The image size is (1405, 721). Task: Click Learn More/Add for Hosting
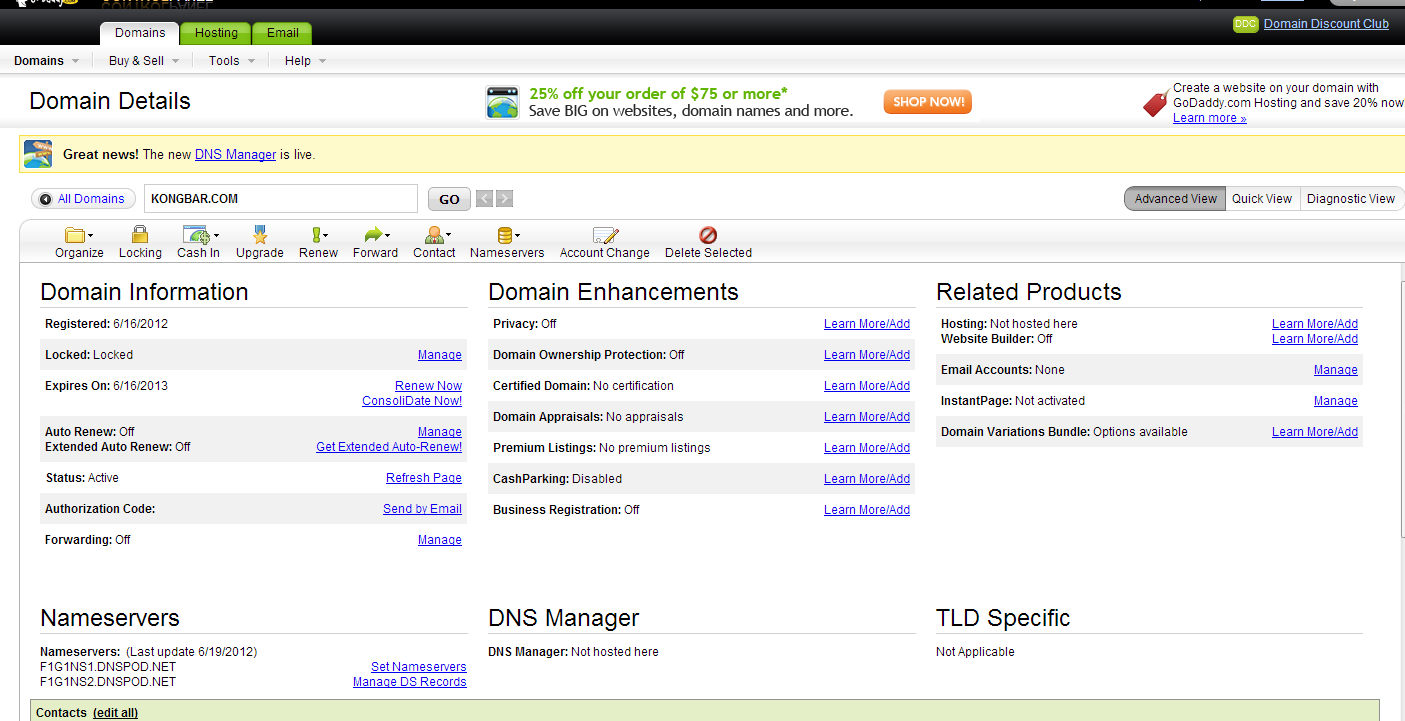1315,324
